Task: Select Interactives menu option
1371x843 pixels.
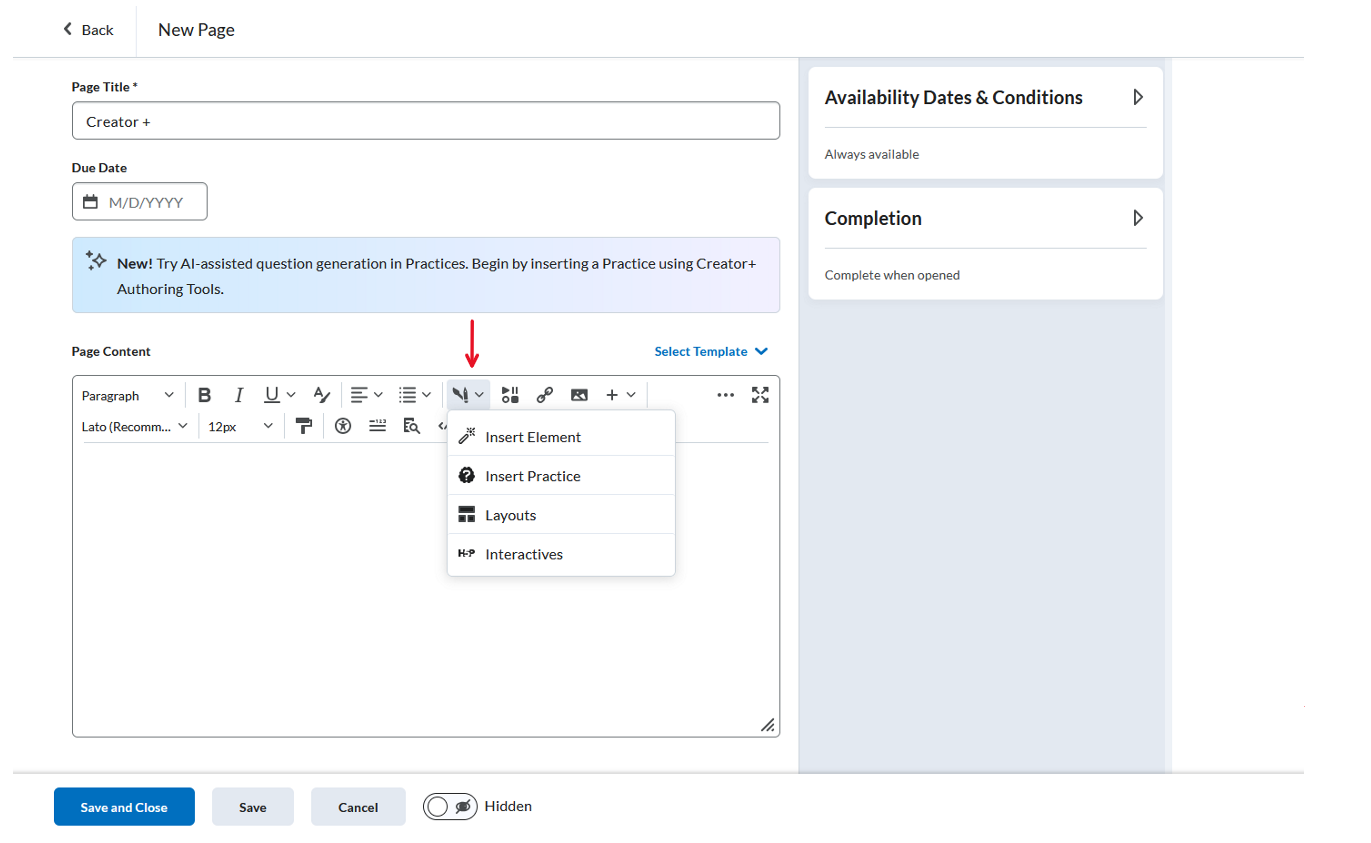Action: click(523, 554)
